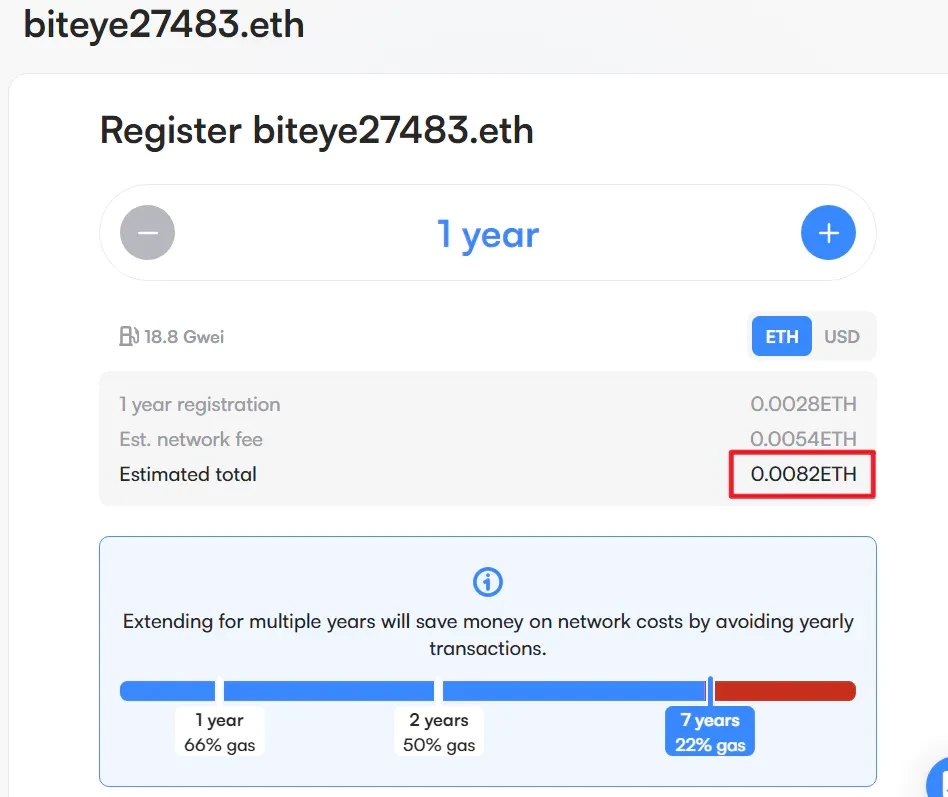
Task: Click the 0.0054ETH network fee value
Action: click(x=804, y=440)
